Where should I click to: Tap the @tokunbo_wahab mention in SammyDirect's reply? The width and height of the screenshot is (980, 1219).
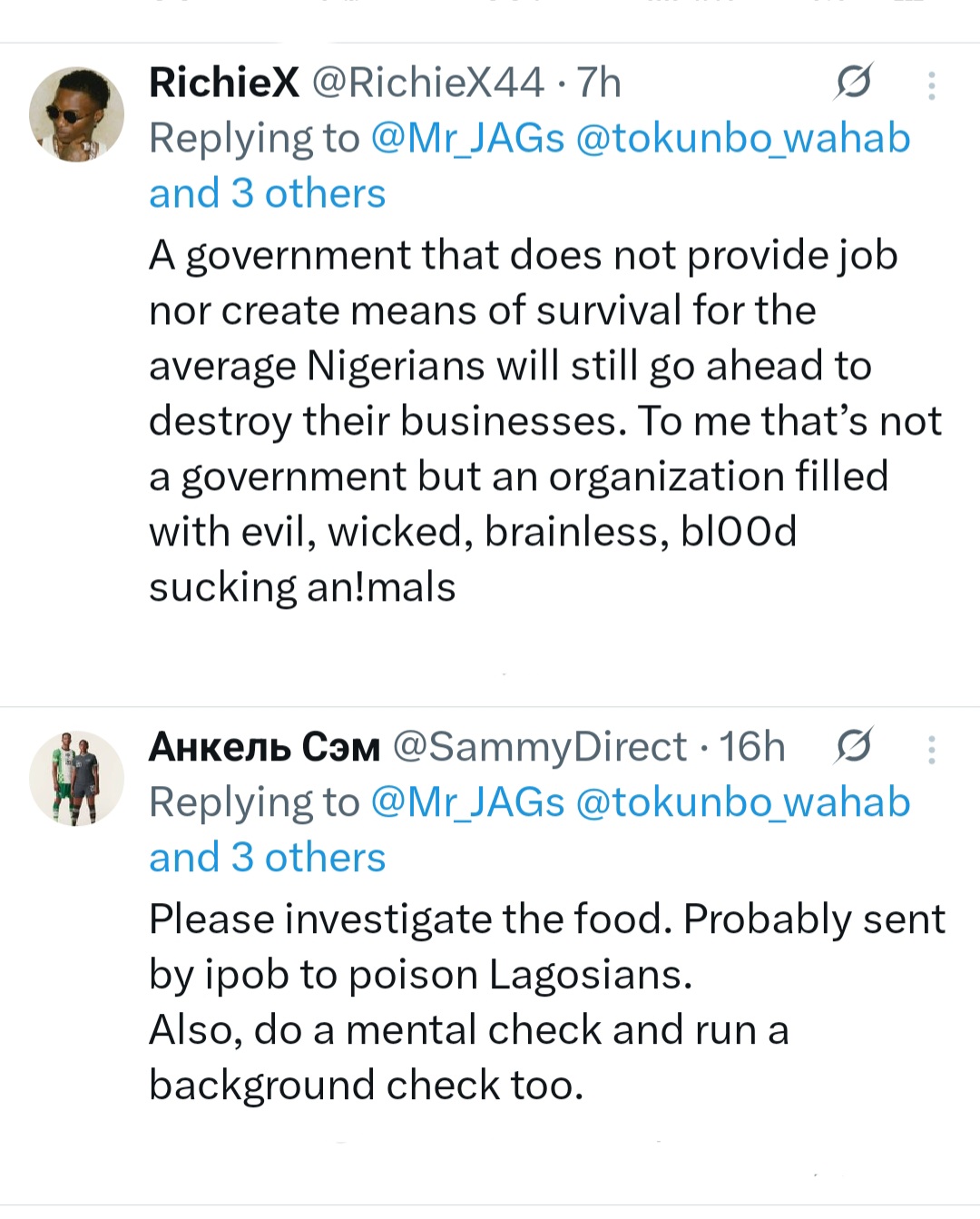[x=743, y=803]
